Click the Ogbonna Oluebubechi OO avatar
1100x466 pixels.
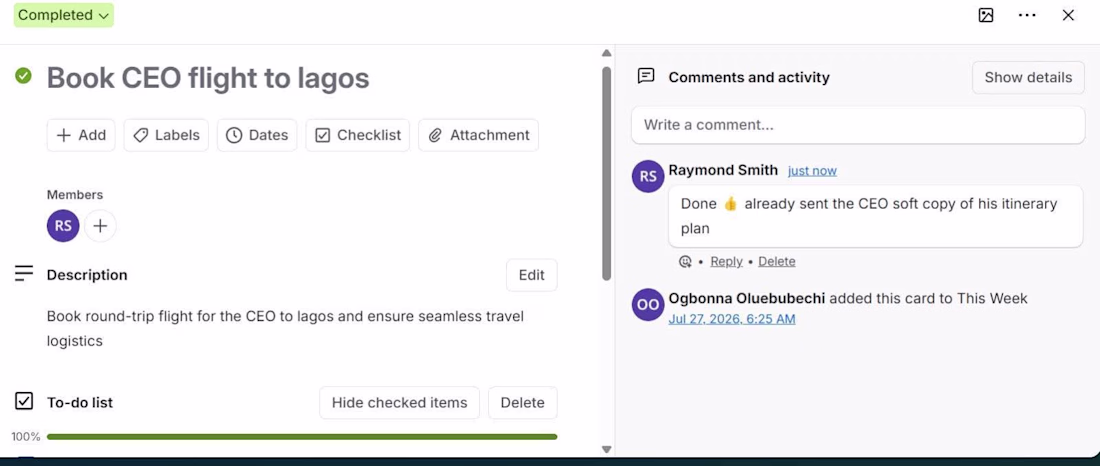point(648,305)
